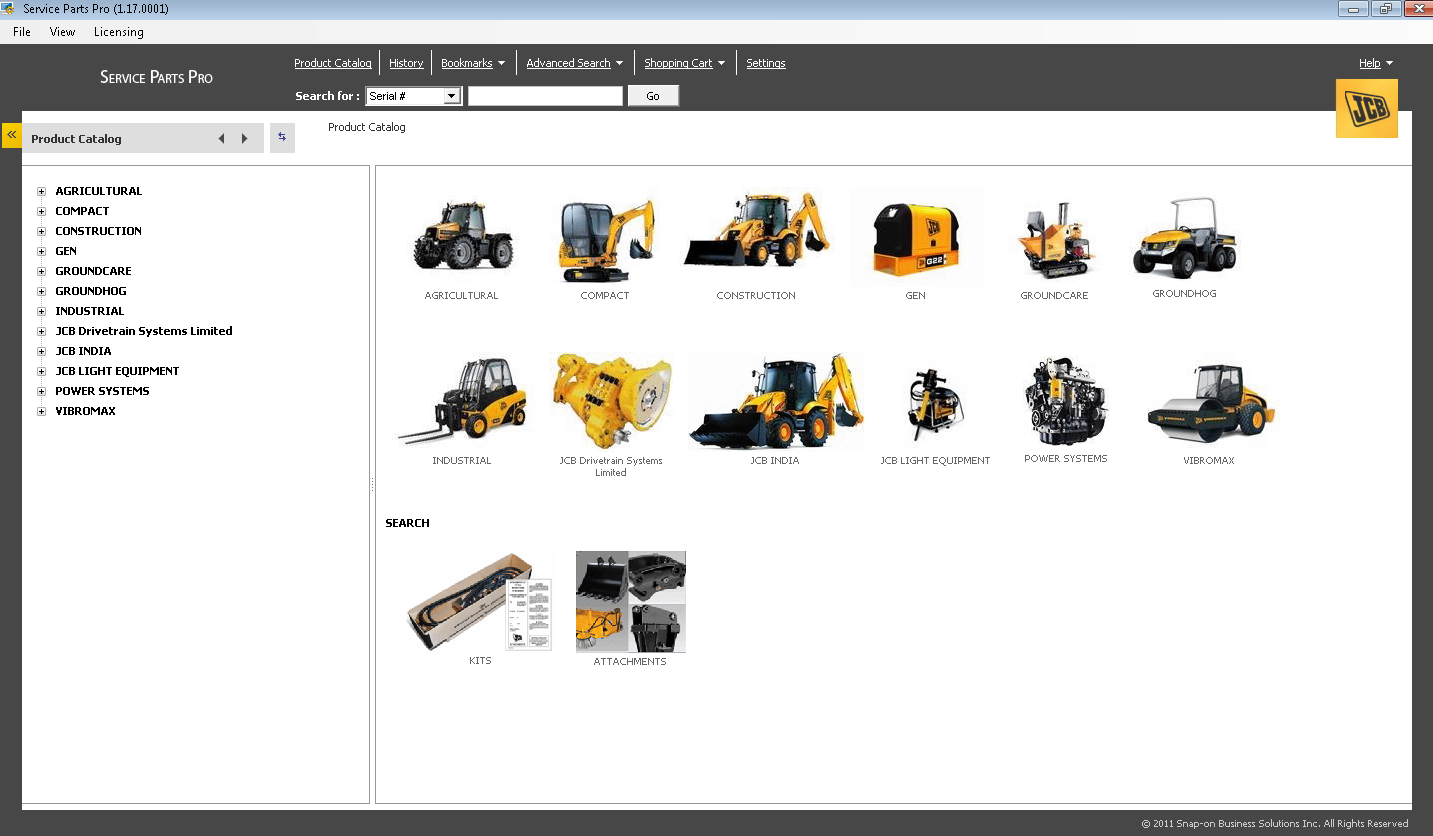The image size is (1433, 836).
Task: Open the Shopping Cart menu
Action: click(x=684, y=62)
